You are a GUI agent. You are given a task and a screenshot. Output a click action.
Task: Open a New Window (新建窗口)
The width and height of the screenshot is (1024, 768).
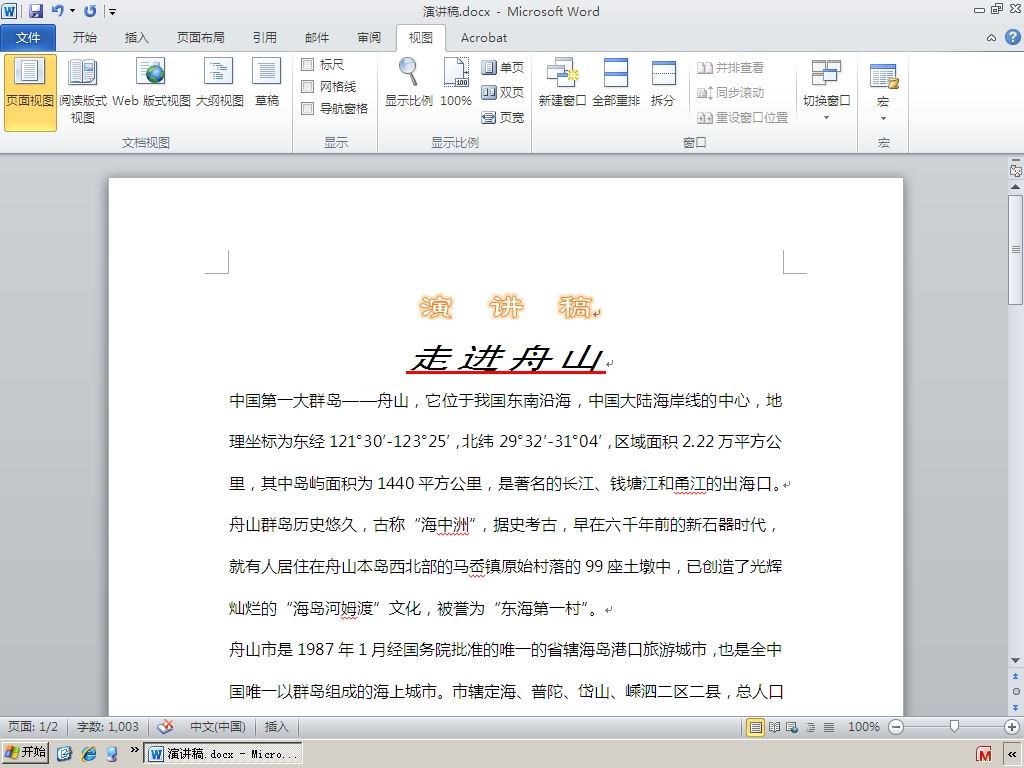[562, 82]
